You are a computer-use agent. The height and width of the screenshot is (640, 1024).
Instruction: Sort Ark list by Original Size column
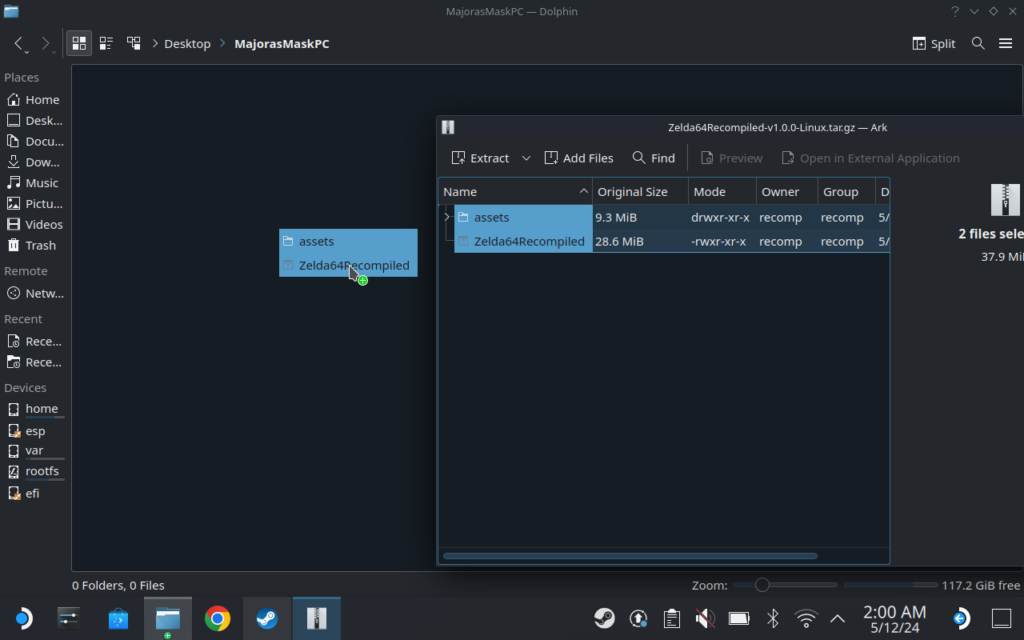pos(640,192)
